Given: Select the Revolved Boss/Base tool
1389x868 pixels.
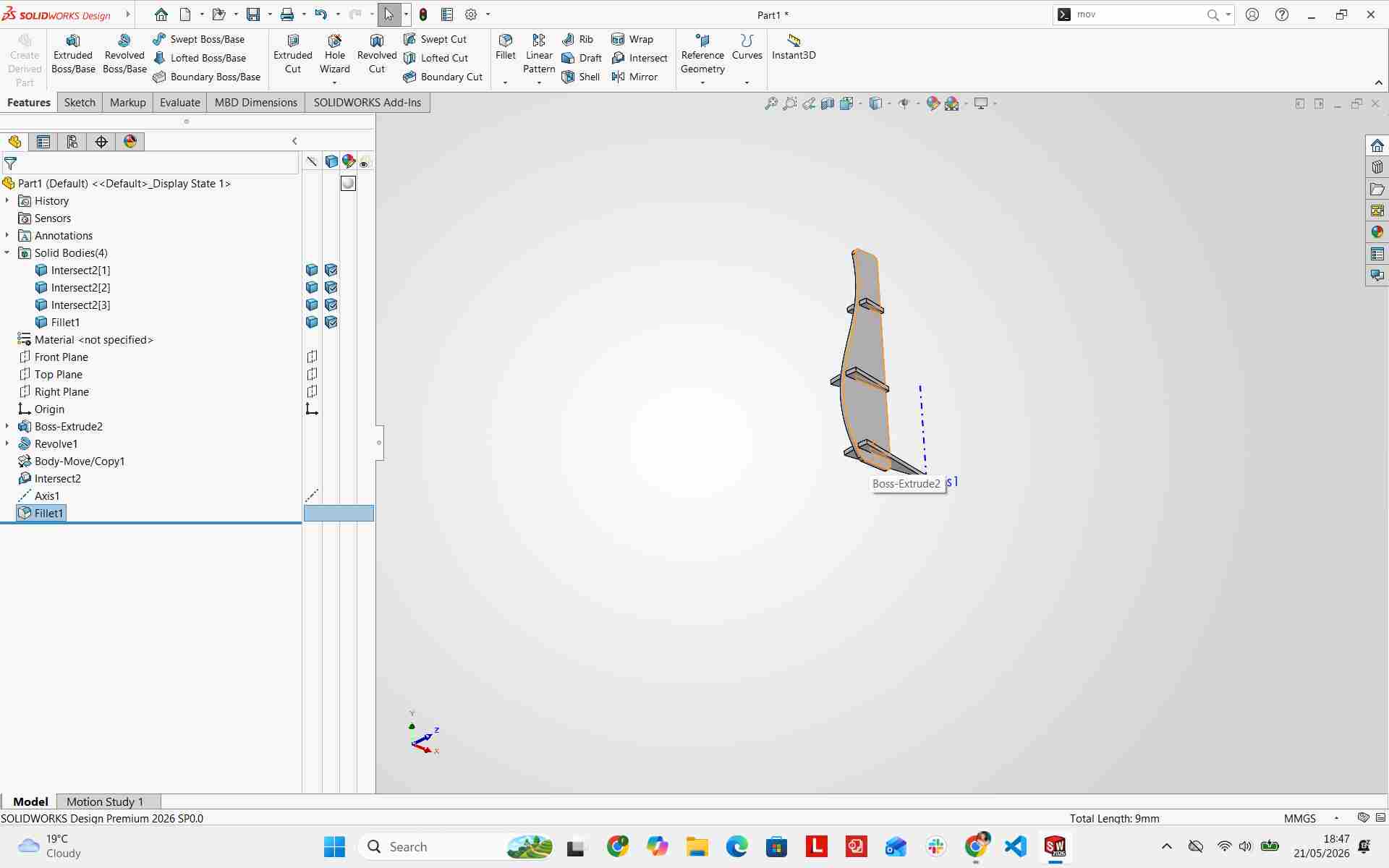Looking at the screenshot, I should coord(124,54).
